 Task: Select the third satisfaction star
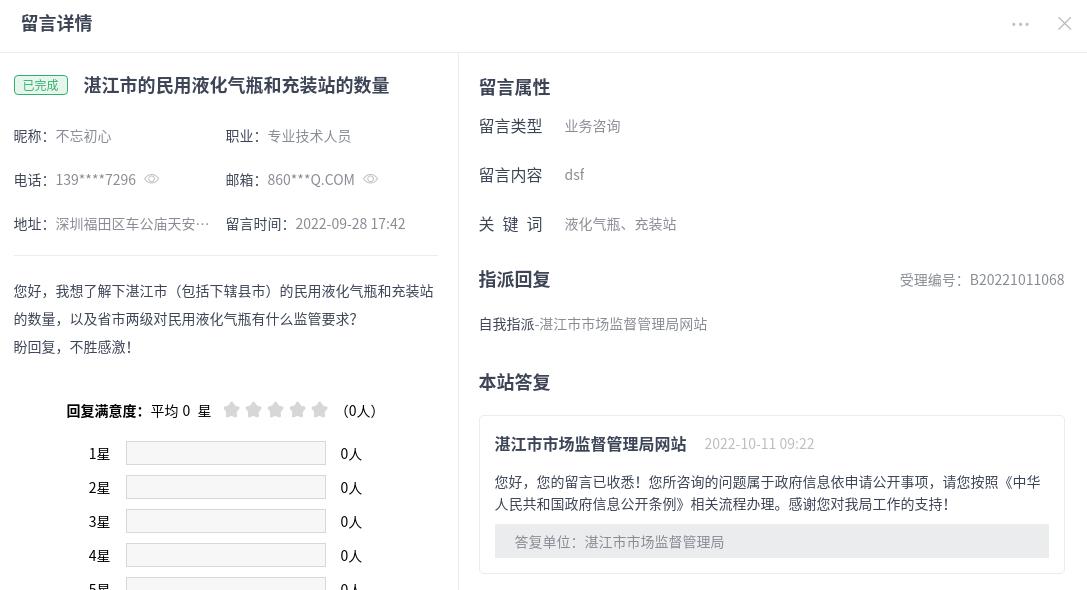(276, 410)
